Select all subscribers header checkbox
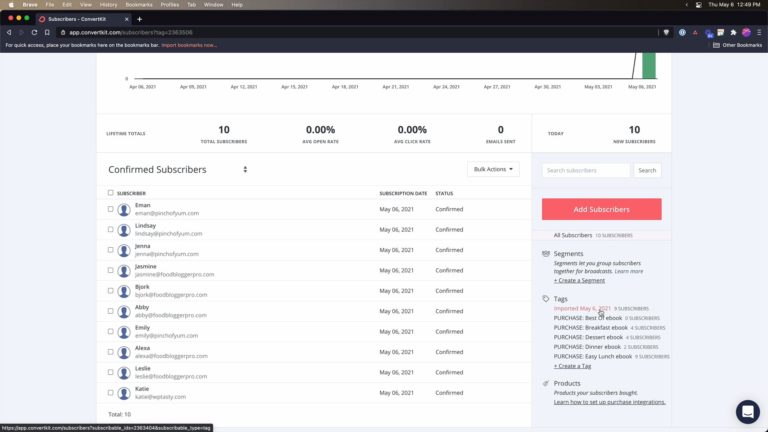This screenshot has width=768, height=432. (111, 193)
